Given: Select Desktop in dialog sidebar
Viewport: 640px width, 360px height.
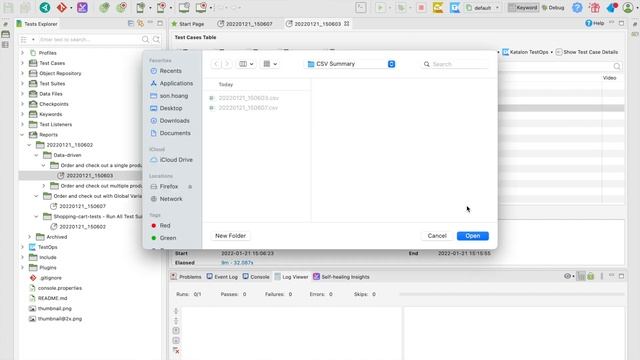Looking at the screenshot, I should click(167, 108).
